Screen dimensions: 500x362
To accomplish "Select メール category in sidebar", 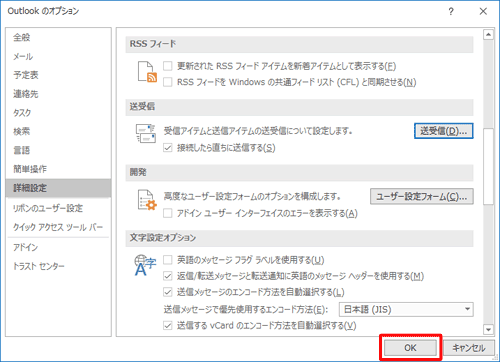I will tap(58, 56).
